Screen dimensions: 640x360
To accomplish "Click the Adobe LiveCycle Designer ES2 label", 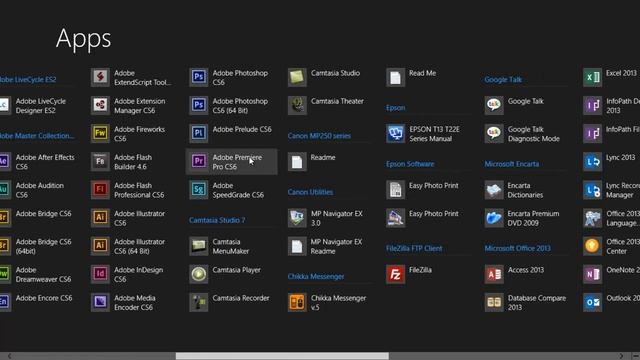I will coord(41,106).
